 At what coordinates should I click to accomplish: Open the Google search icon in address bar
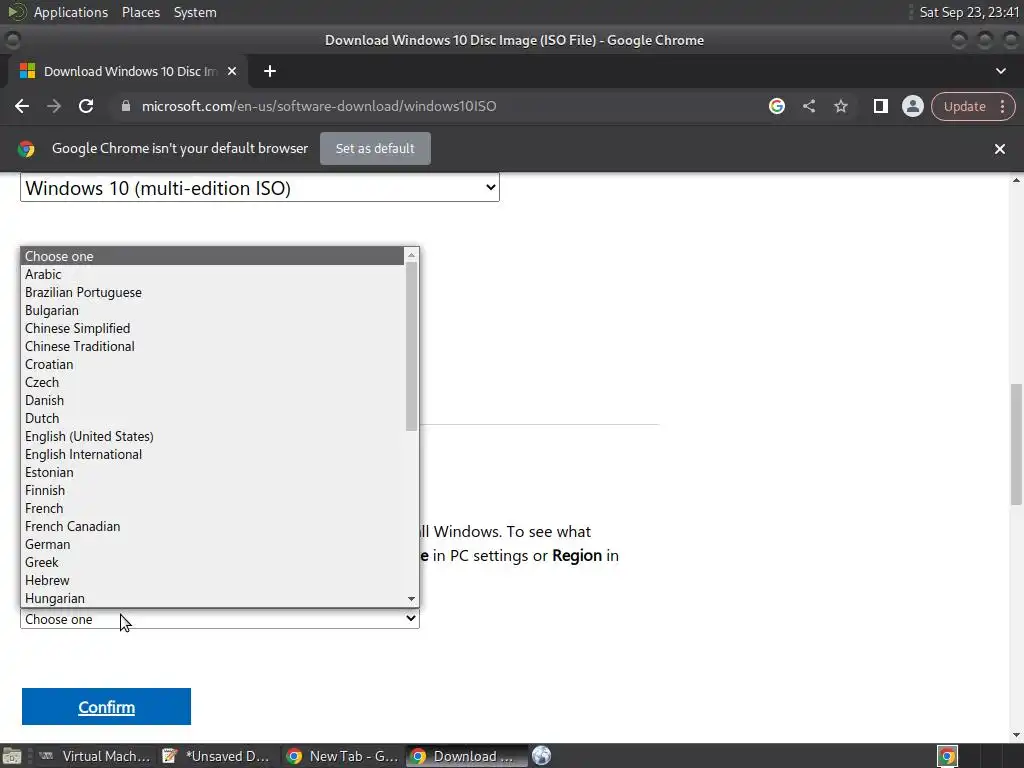tap(776, 106)
